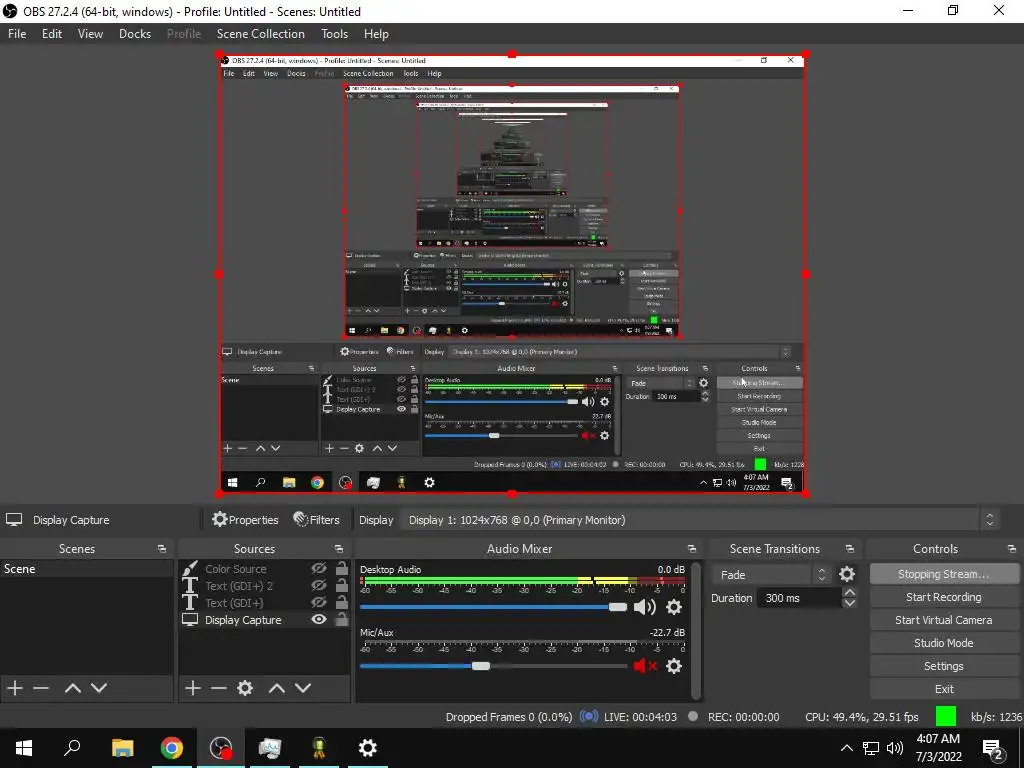The height and width of the screenshot is (768, 1024).
Task: Show Text (GDI+) source via eye icon
Action: 319,603
